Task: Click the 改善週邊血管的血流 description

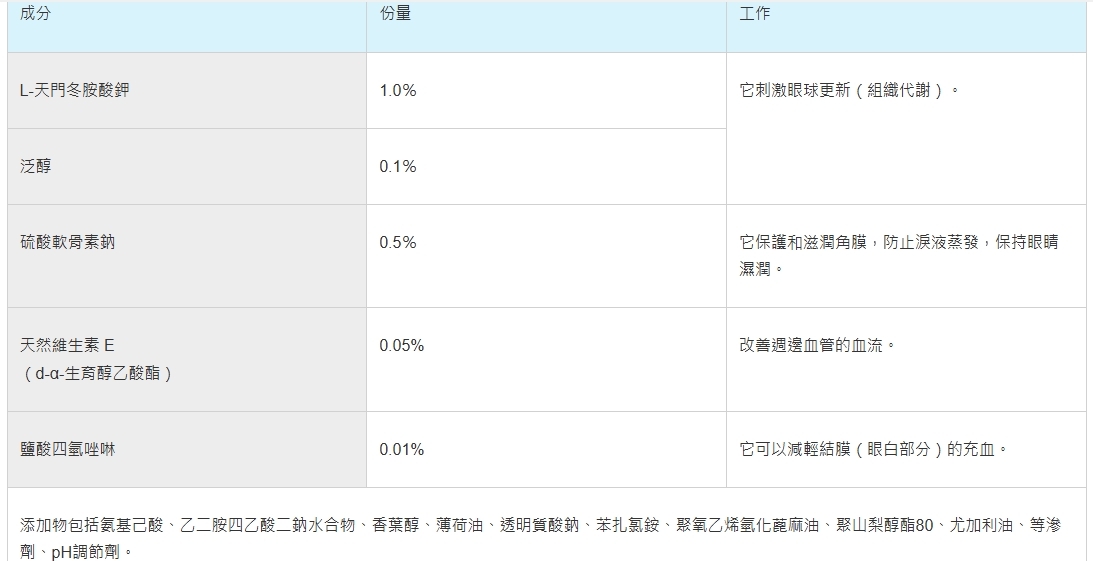Action: point(817,346)
